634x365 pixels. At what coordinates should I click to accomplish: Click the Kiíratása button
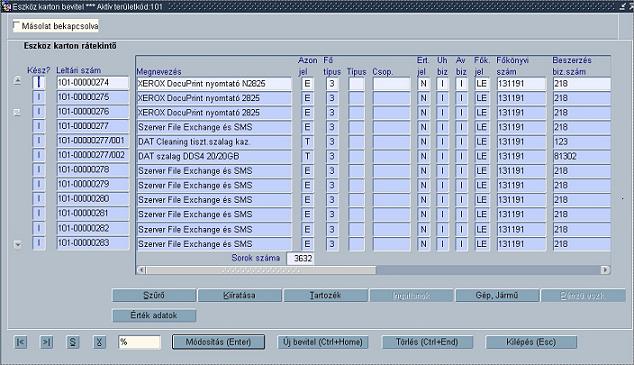[x=239, y=295]
